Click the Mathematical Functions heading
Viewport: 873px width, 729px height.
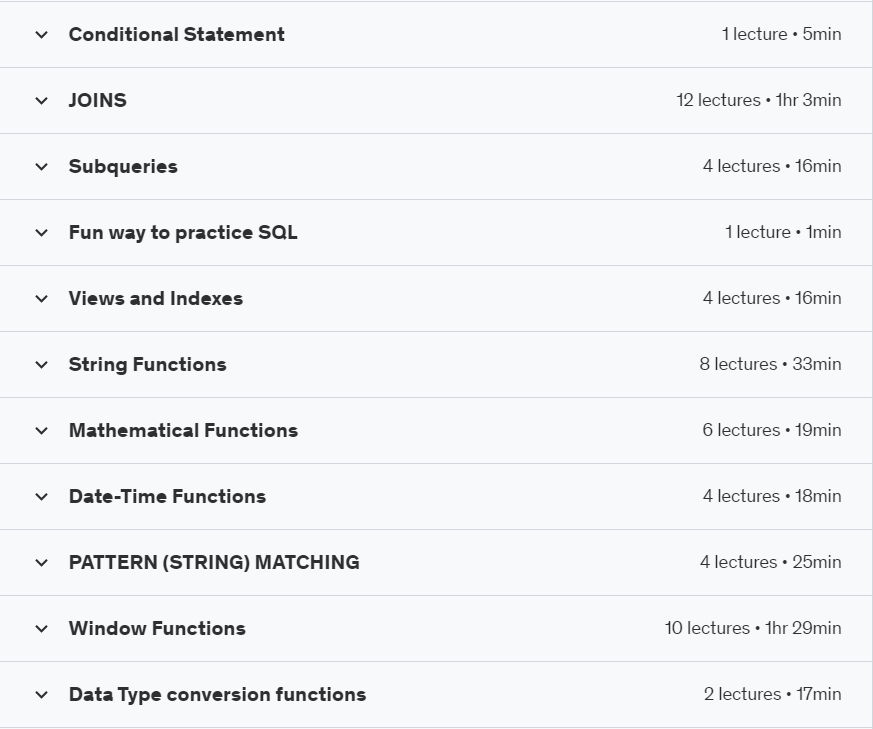pos(183,430)
